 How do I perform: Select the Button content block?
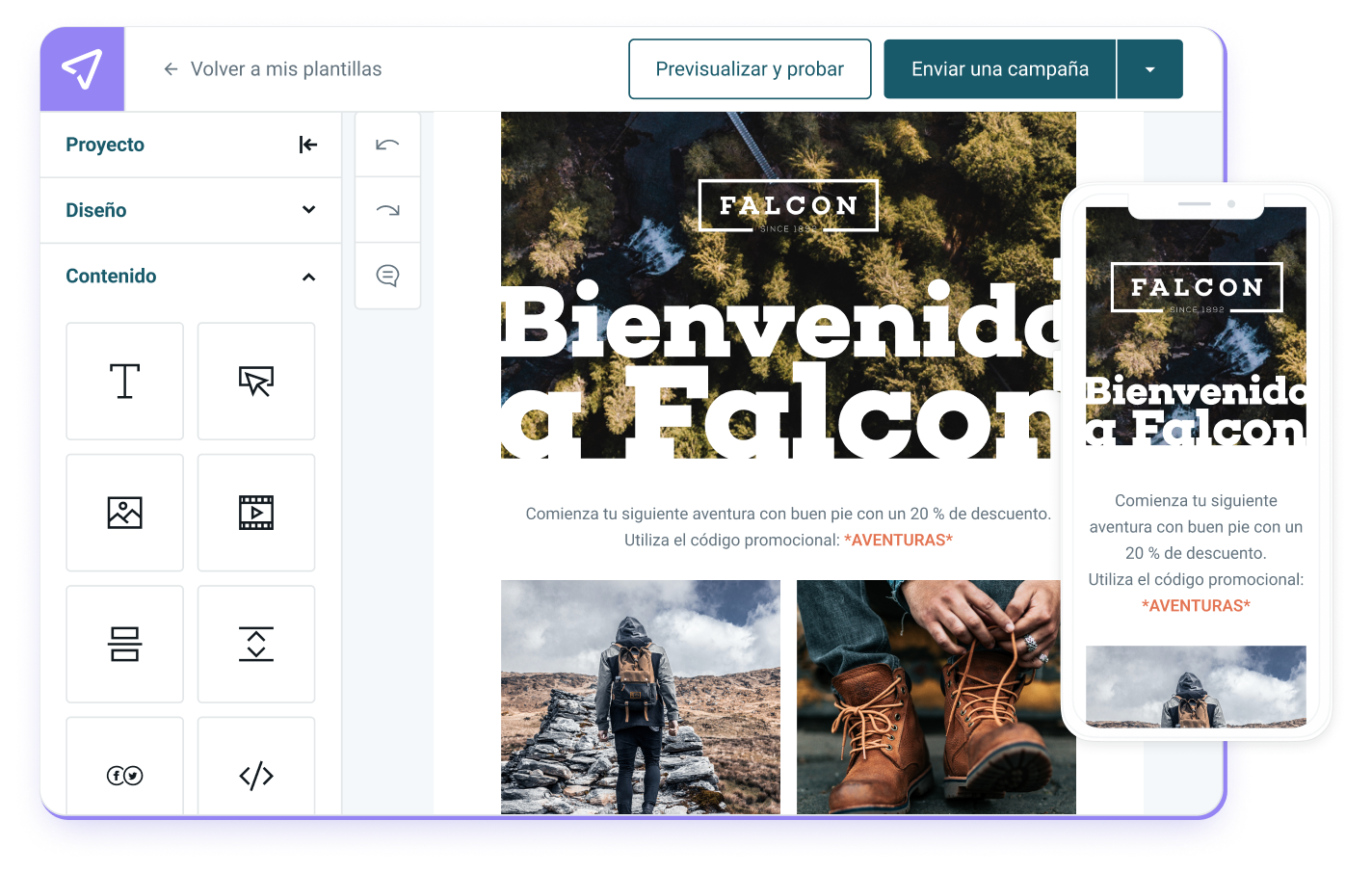[256, 382]
